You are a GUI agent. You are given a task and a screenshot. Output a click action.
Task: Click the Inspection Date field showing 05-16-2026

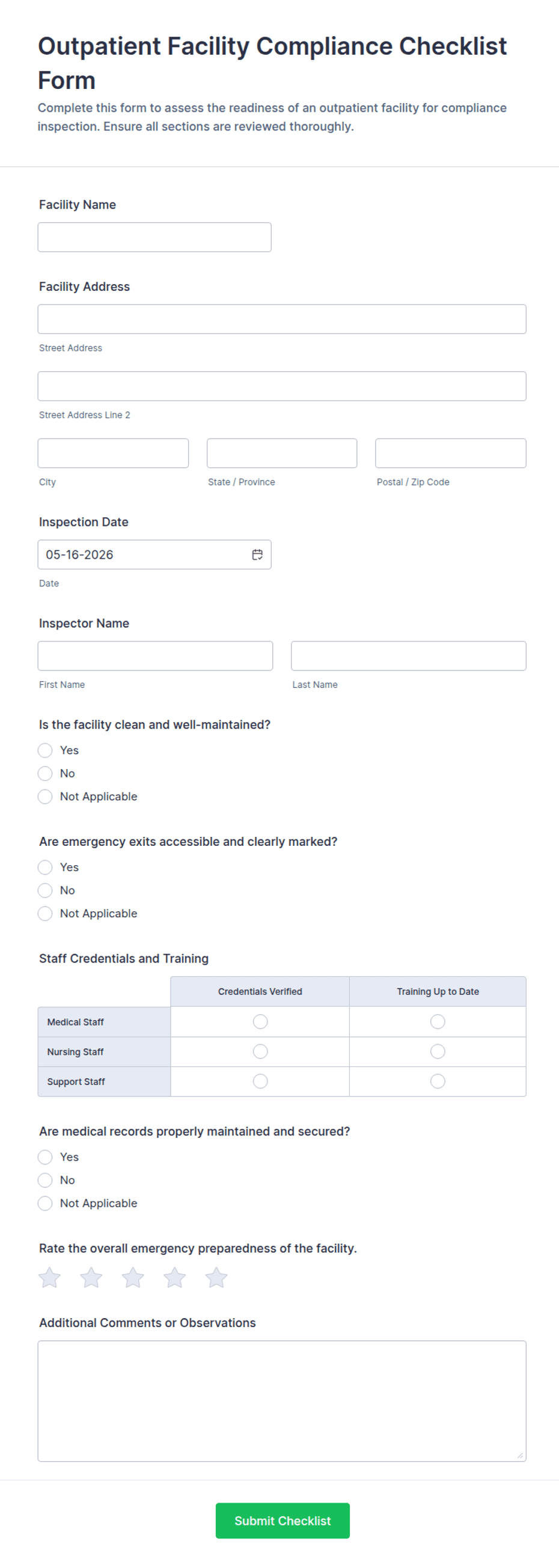click(x=154, y=555)
